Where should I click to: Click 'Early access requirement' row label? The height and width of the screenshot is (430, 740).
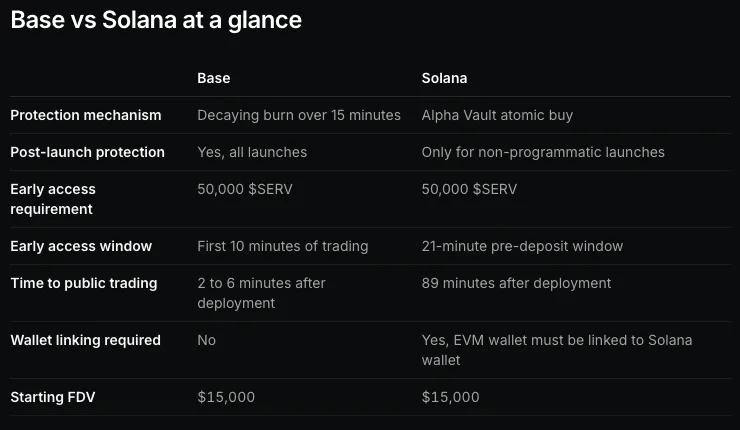pos(53,199)
